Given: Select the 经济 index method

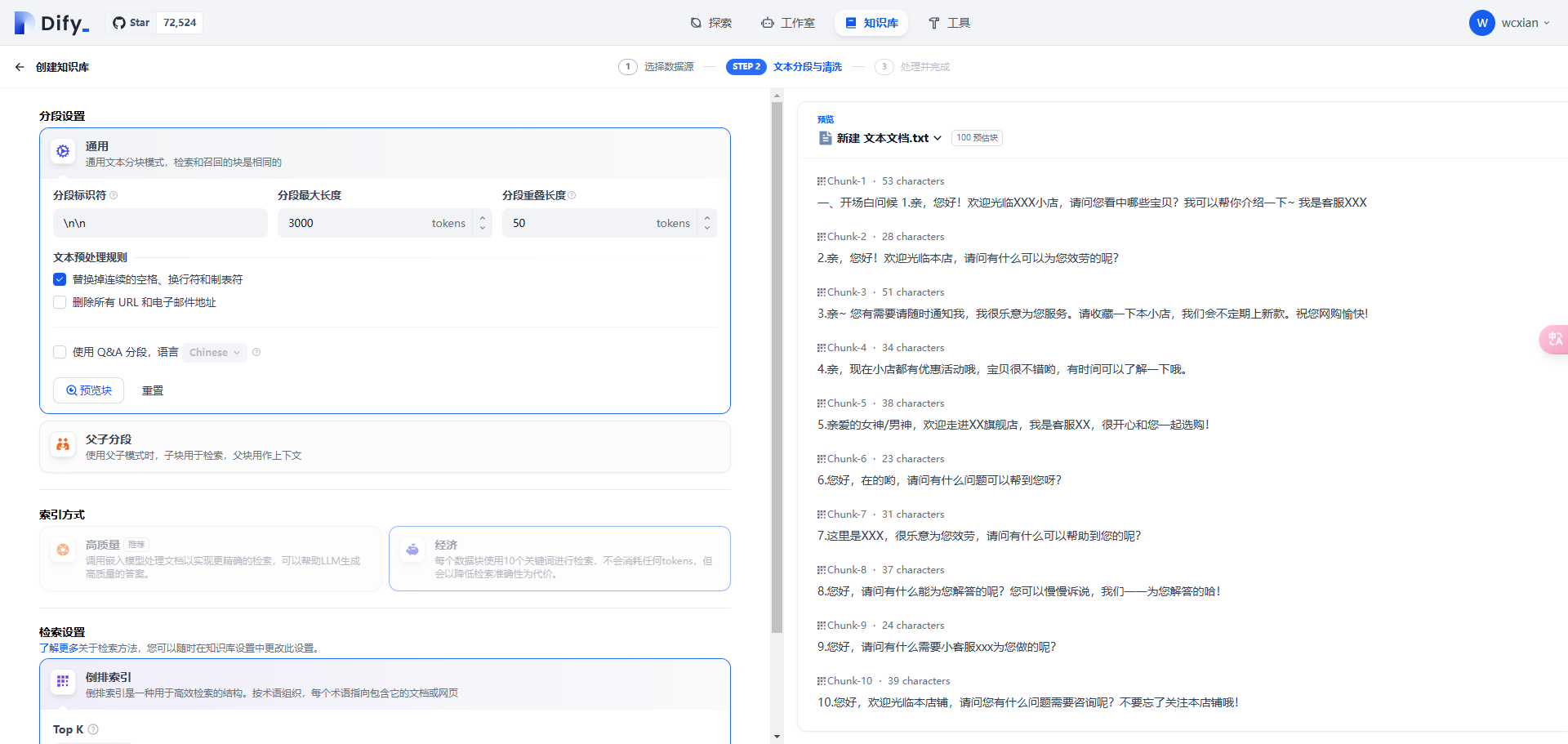Looking at the screenshot, I should (x=559, y=559).
